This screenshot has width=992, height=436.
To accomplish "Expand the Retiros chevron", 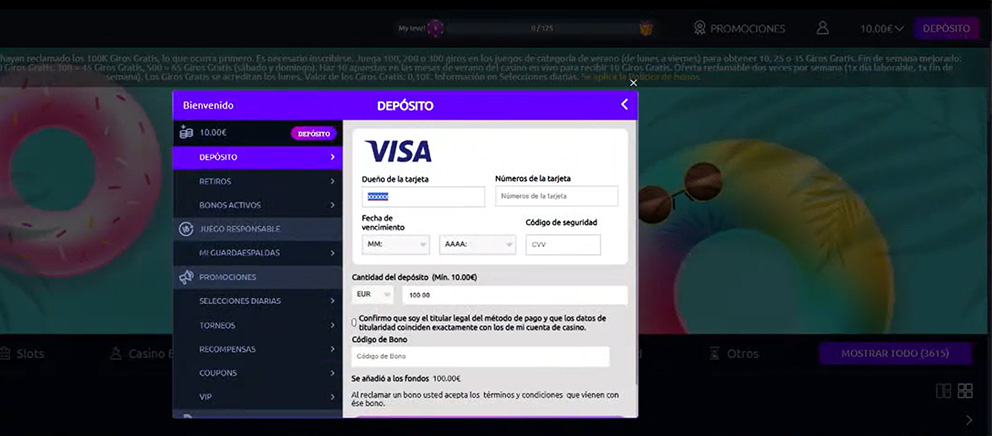I will pos(332,181).
